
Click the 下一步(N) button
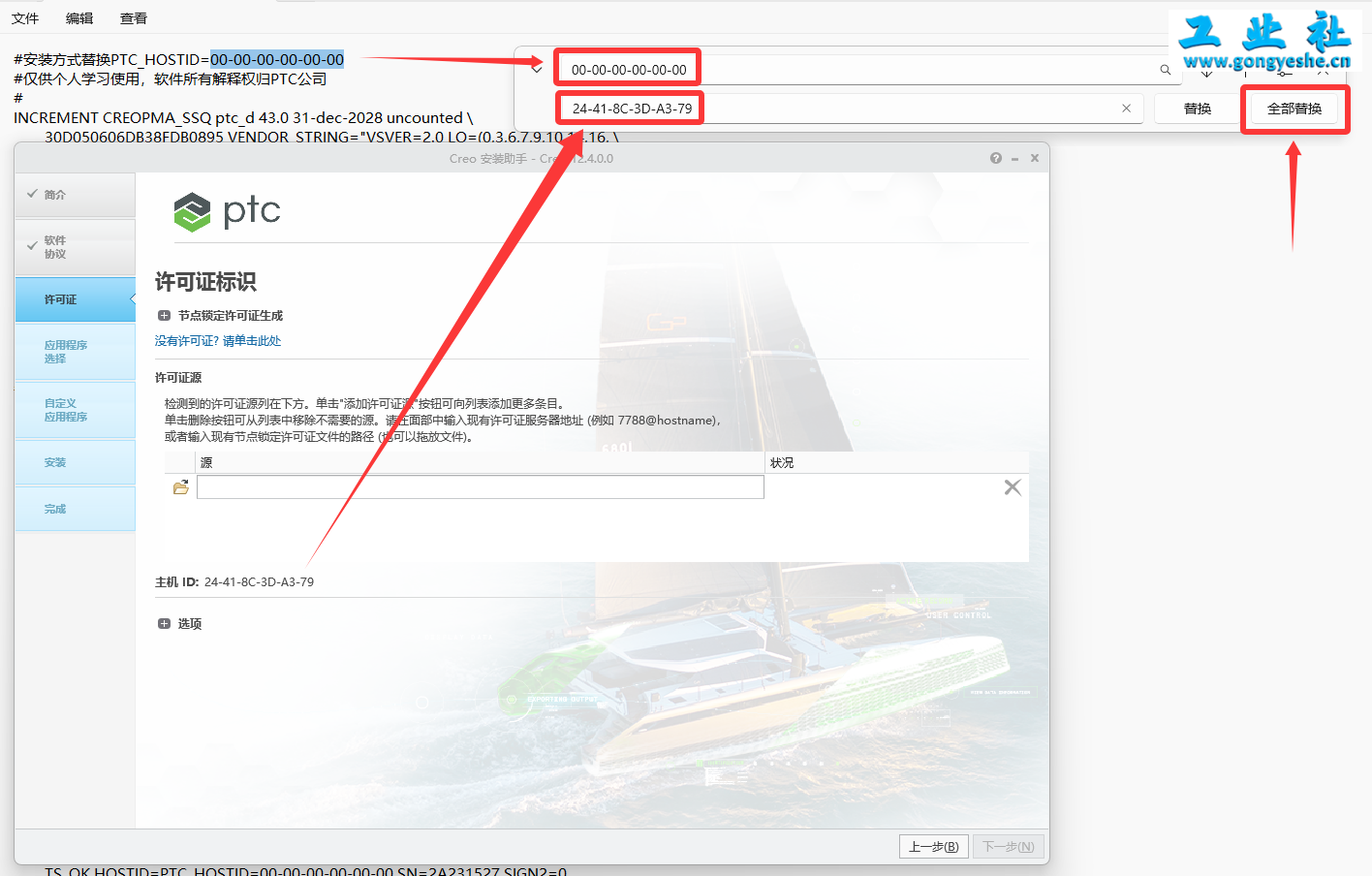point(1009,847)
